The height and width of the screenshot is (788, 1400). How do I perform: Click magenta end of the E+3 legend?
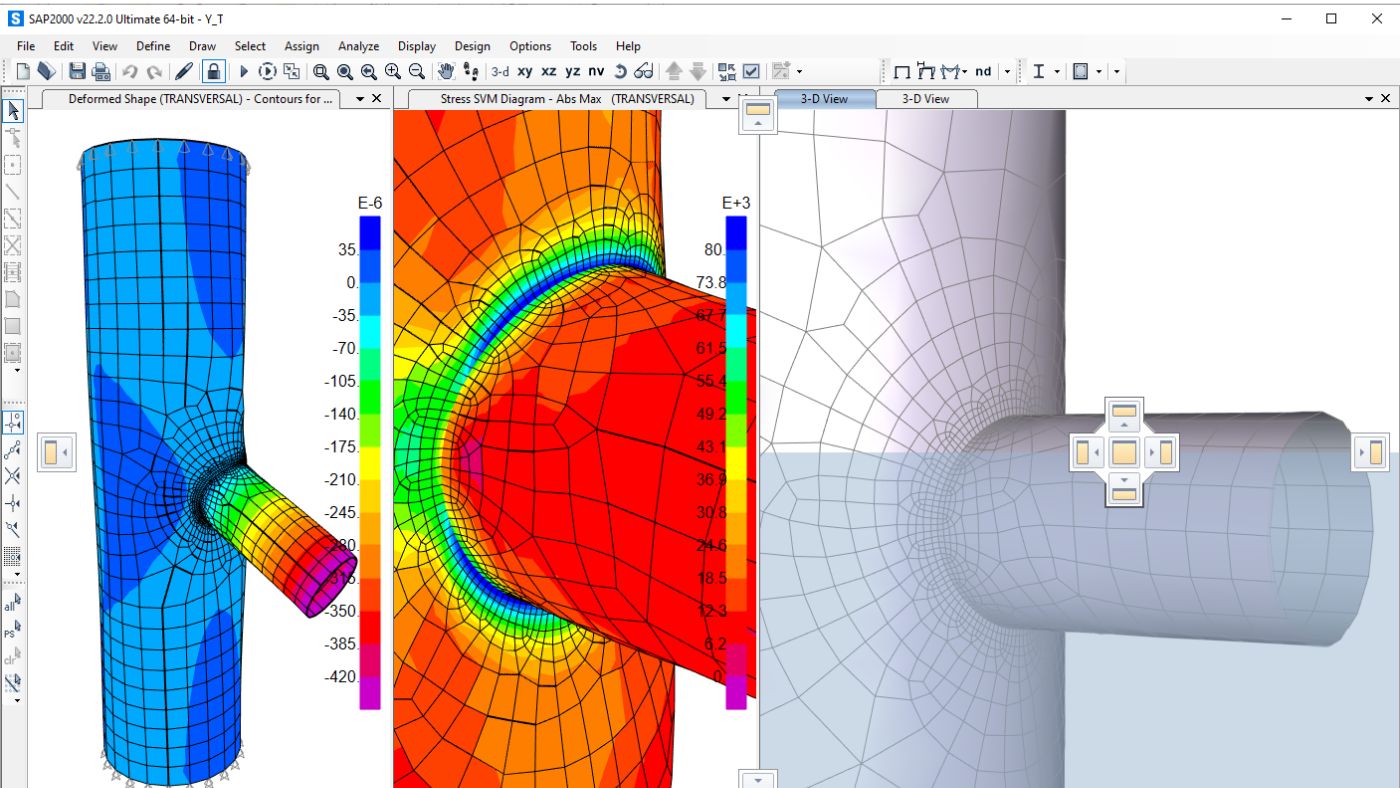click(736, 692)
